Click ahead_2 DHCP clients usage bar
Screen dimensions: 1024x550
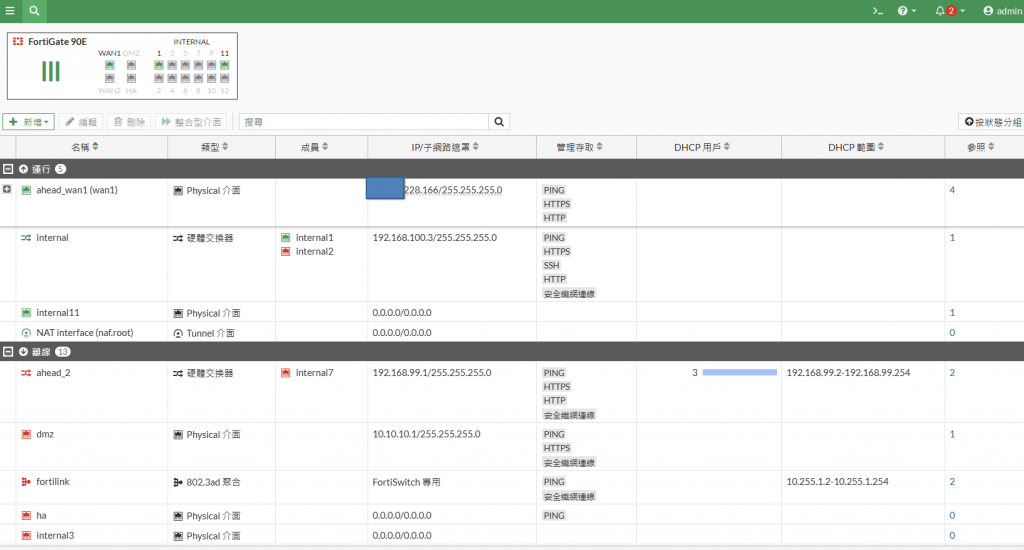tap(740, 372)
